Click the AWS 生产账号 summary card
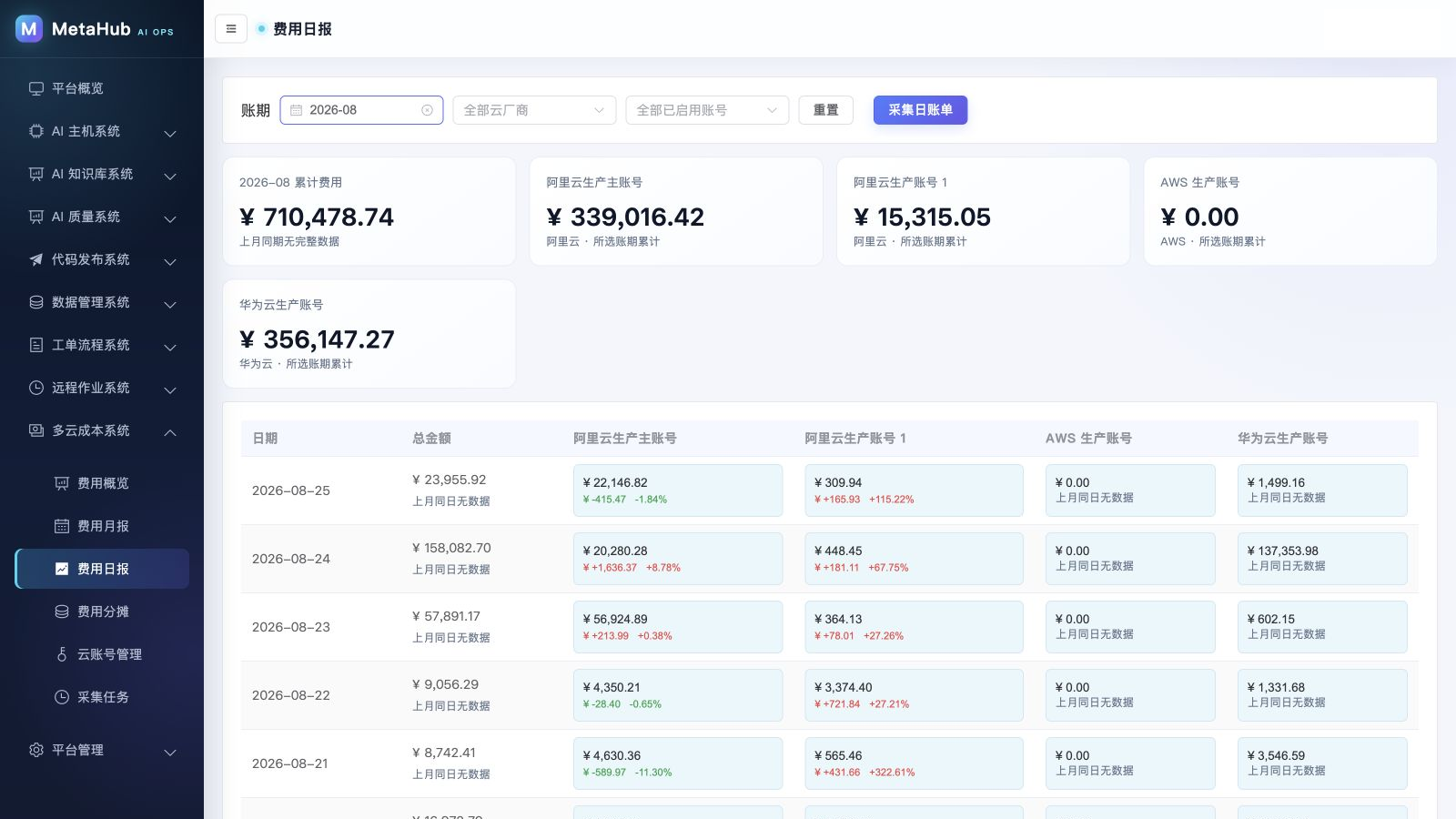The image size is (1456, 819). [x=1290, y=211]
